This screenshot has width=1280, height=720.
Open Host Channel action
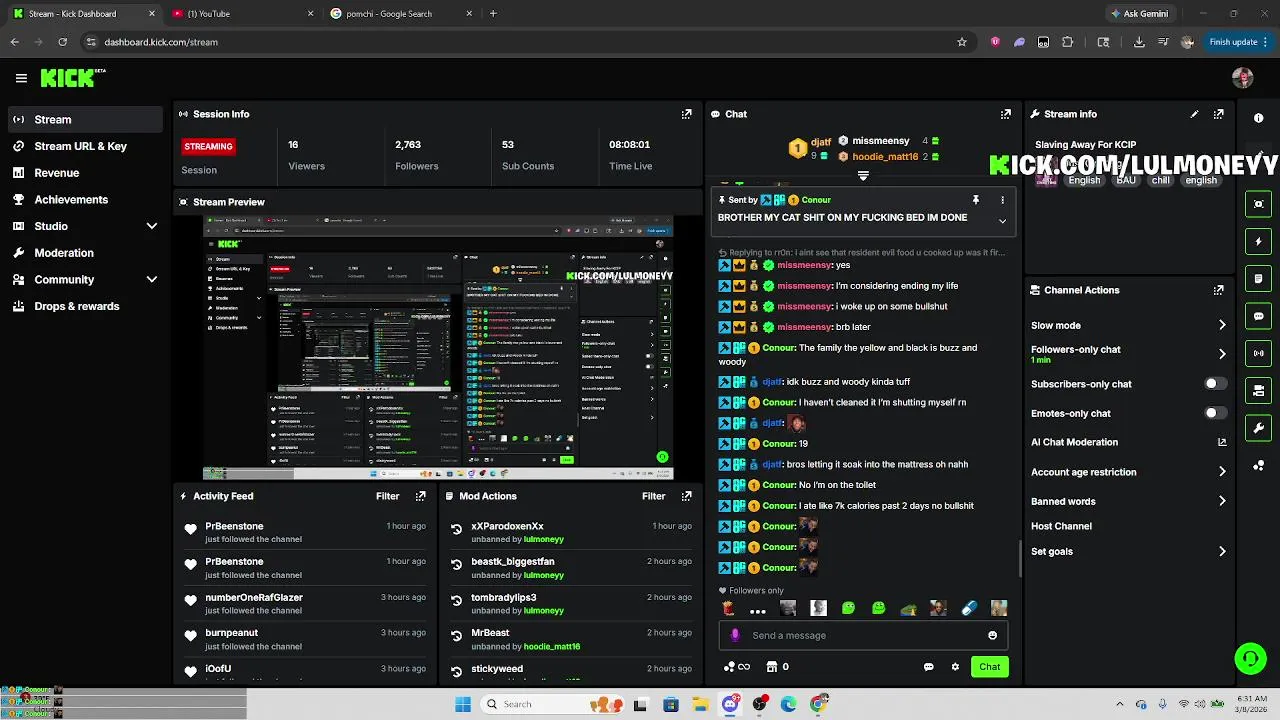[x=1061, y=526]
